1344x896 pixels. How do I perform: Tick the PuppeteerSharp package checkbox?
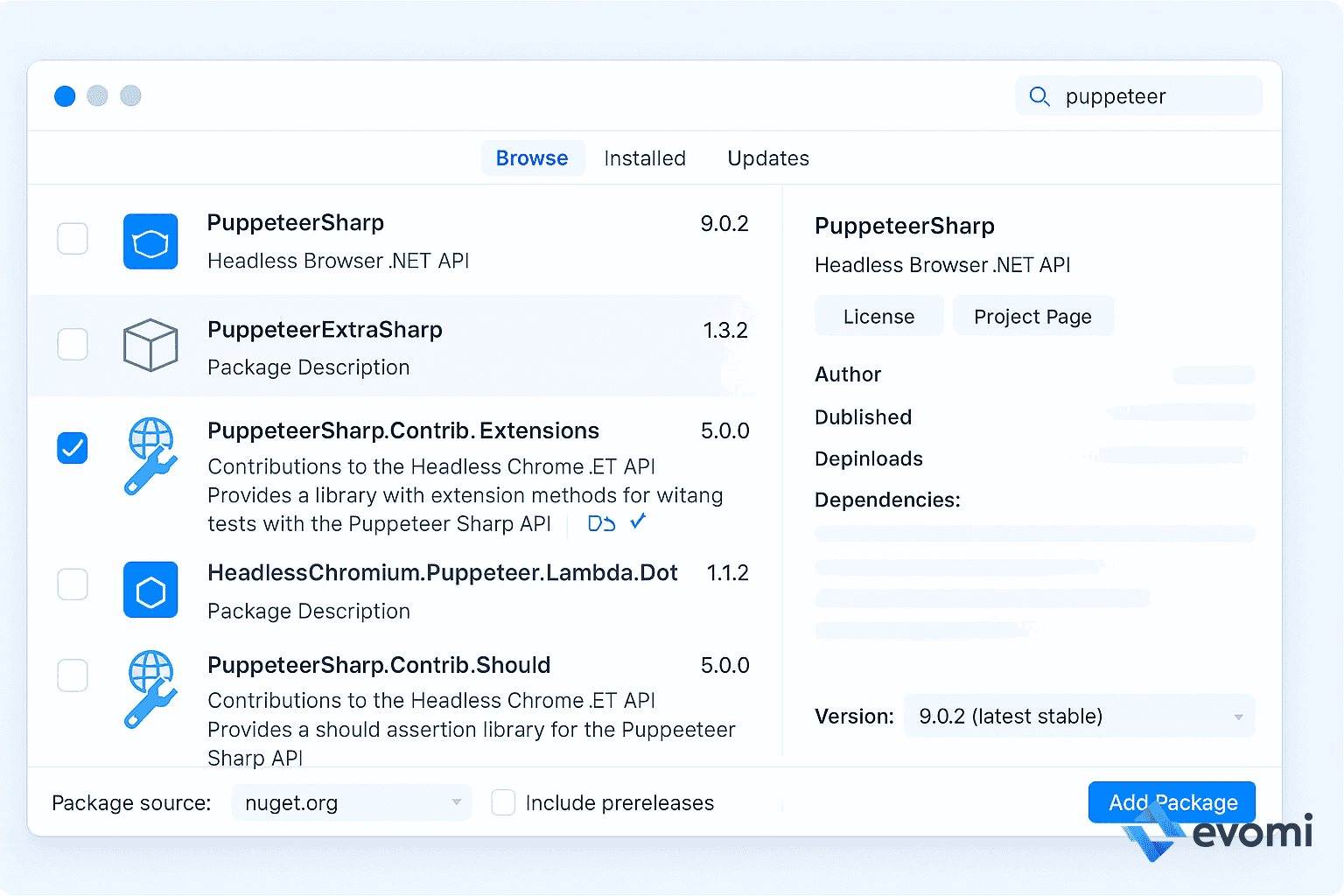point(73,238)
